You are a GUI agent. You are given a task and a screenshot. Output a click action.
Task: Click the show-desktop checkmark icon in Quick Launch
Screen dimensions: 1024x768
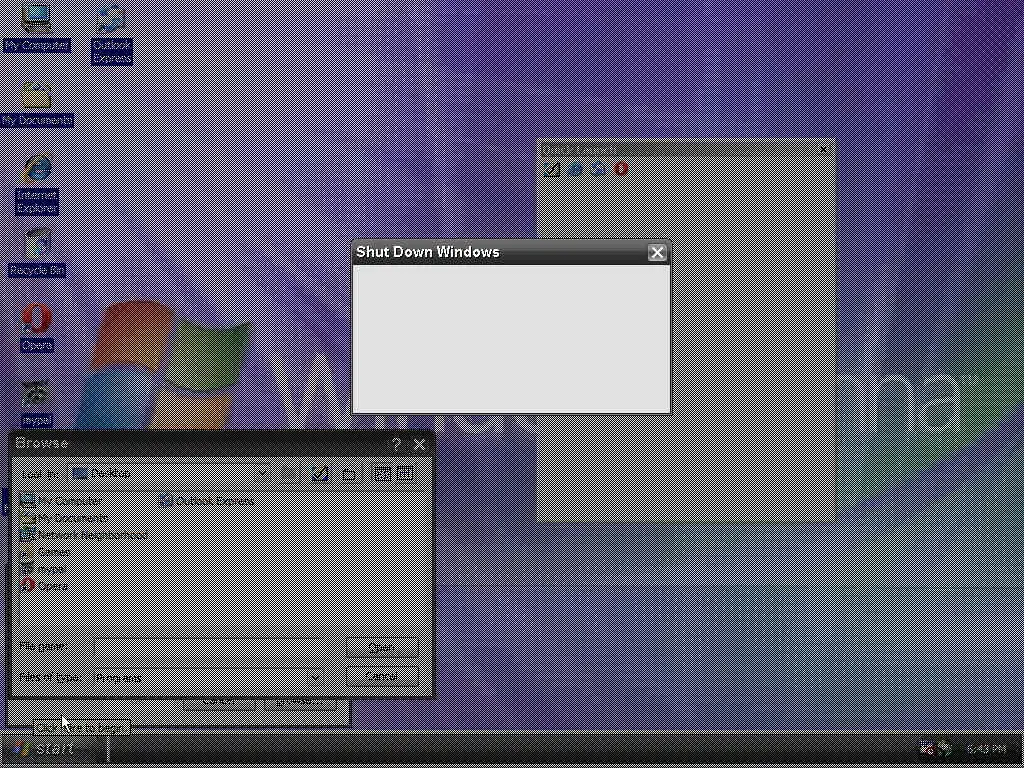[552, 170]
